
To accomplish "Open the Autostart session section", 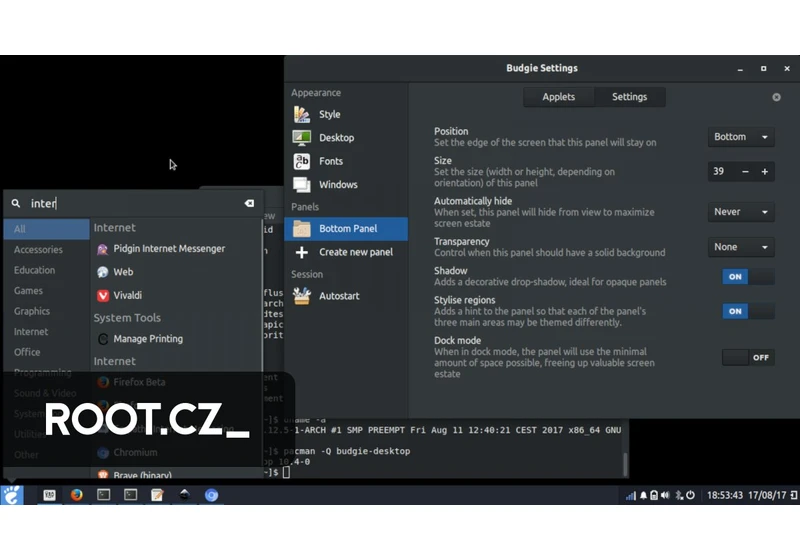I will pyautogui.click(x=346, y=296).
